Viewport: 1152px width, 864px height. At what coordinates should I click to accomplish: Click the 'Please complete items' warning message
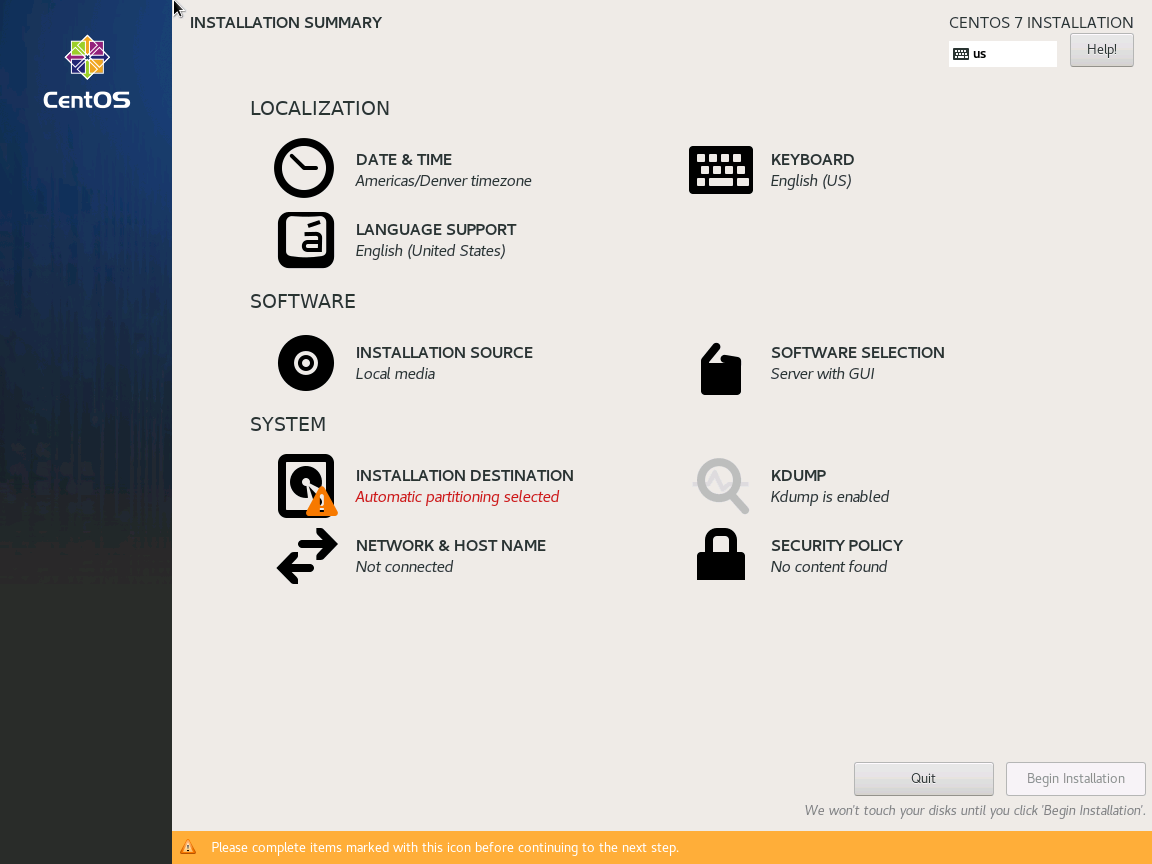(x=444, y=847)
